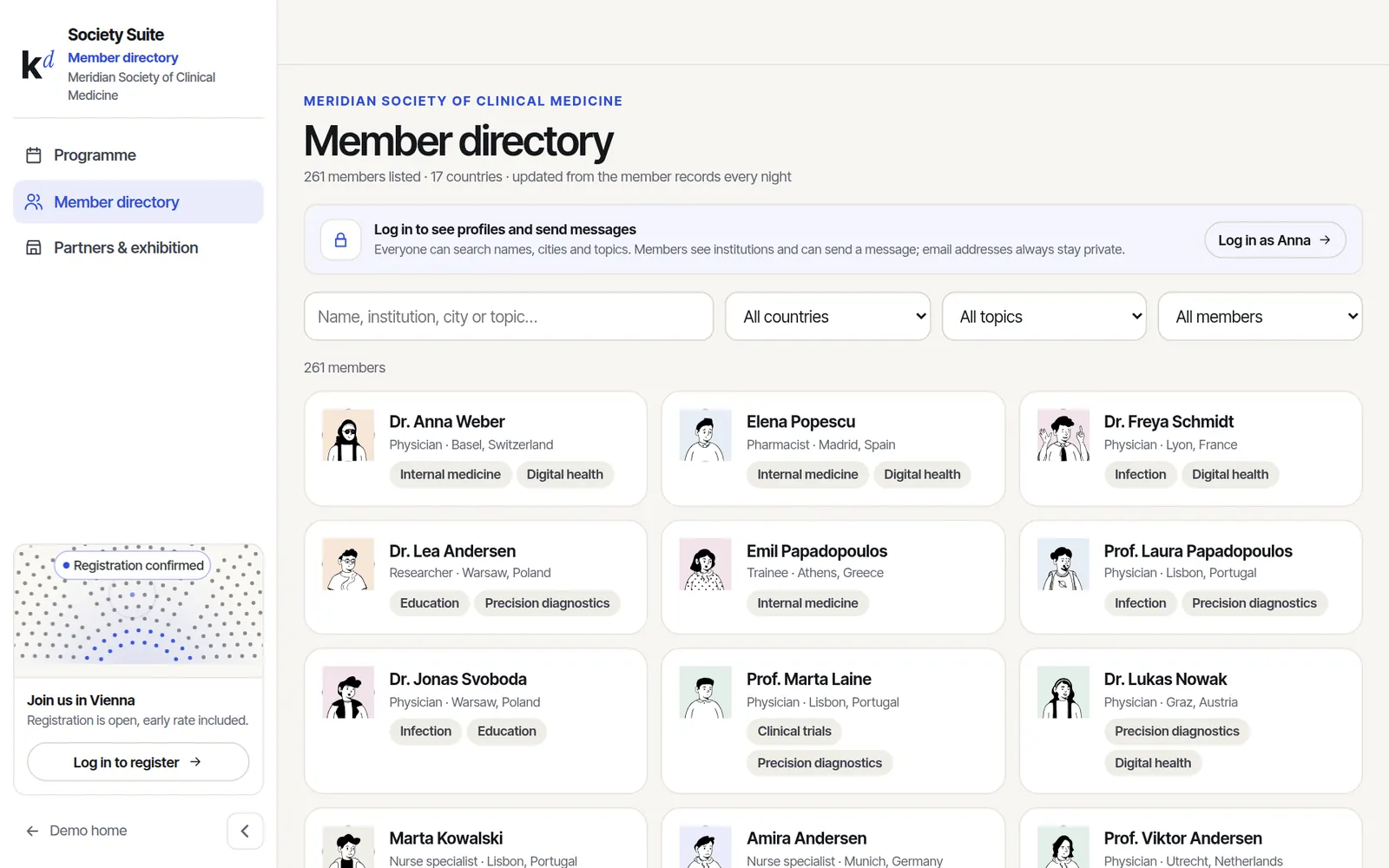Screen dimensions: 1389x868
Task: Select the Clinical trials tag on Prof. Marta Laine's card
Action: [x=794, y=732]
